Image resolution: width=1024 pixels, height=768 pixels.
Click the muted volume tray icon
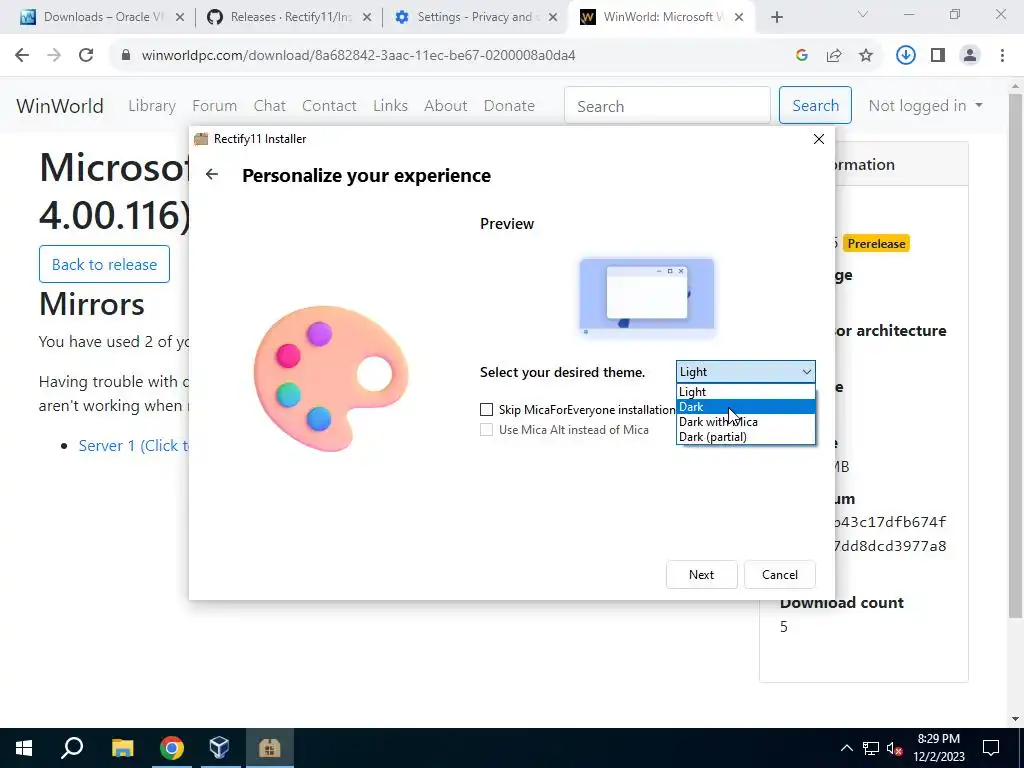tap(895, 748)
